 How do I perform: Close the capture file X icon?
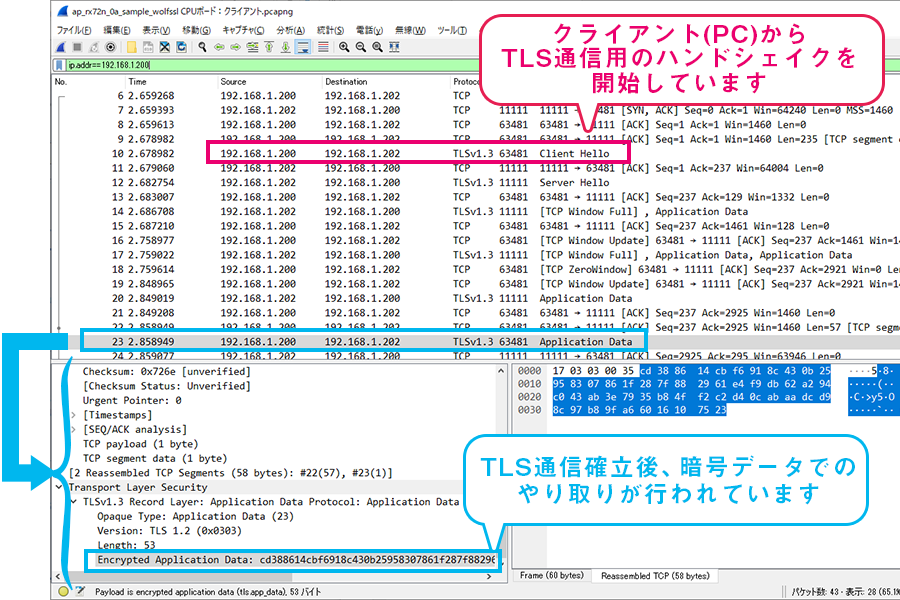tap(165, 47)
